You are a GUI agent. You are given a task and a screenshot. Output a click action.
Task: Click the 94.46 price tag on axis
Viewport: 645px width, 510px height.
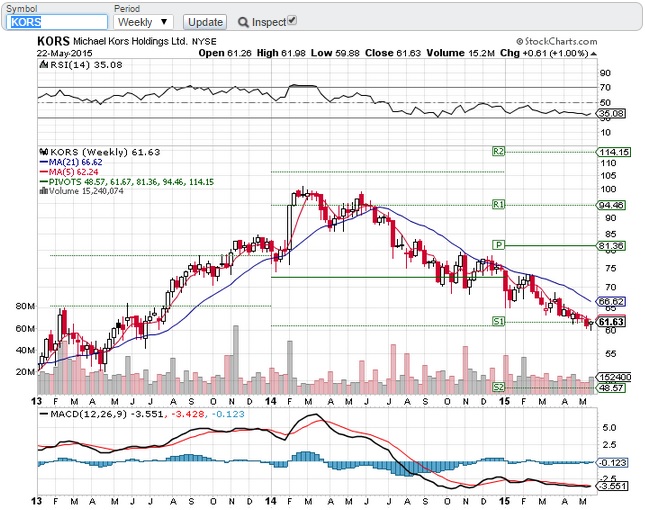pyautogui.click(x=611, y=205)
